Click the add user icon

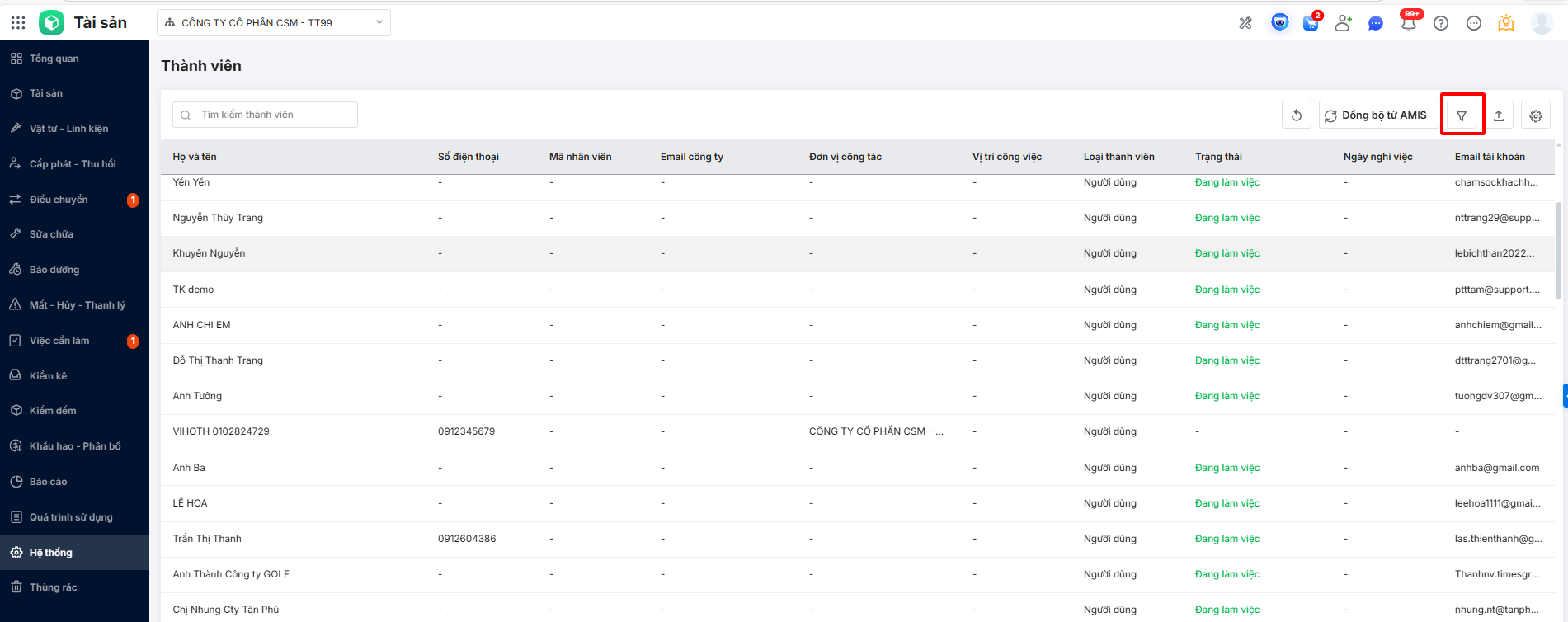(1343, 23)
